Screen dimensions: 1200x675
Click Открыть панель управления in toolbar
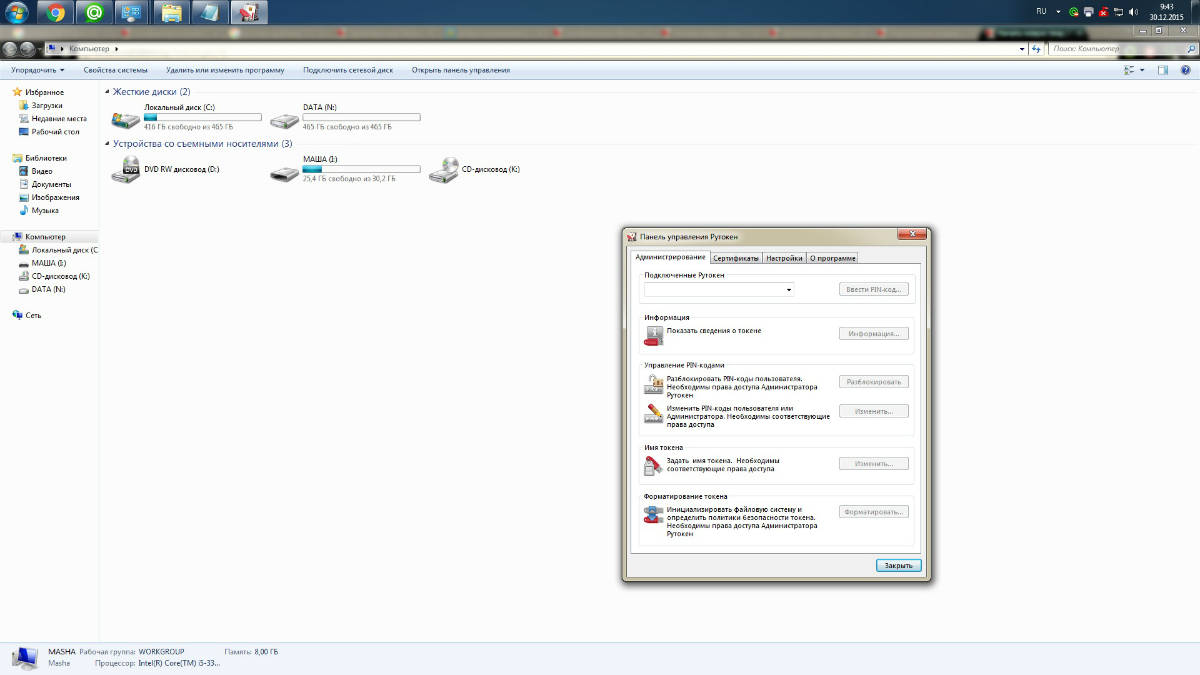(460, 70)
